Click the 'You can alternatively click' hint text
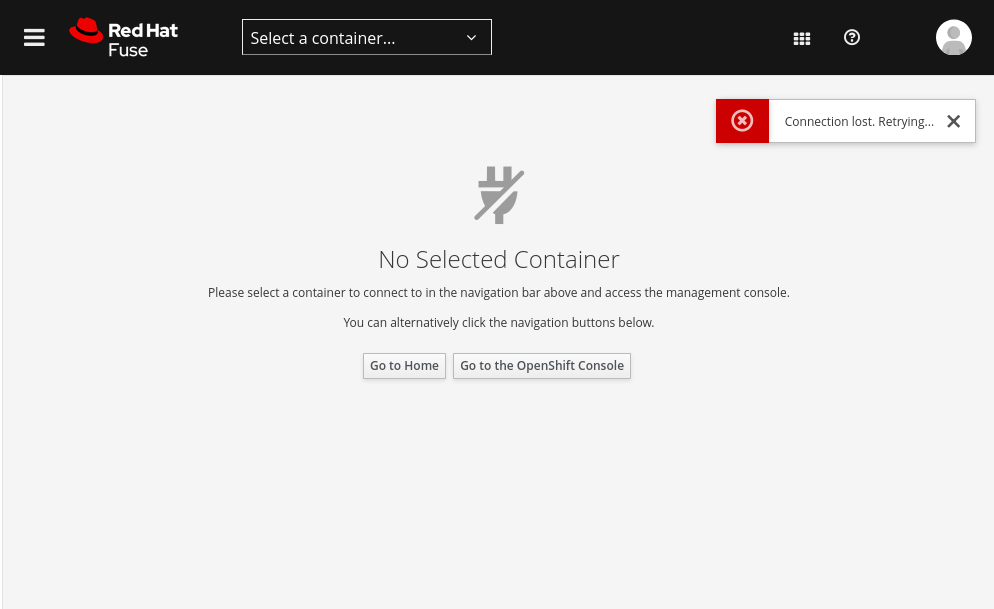This screenshot has height=609, width=994. pos(499,323)
